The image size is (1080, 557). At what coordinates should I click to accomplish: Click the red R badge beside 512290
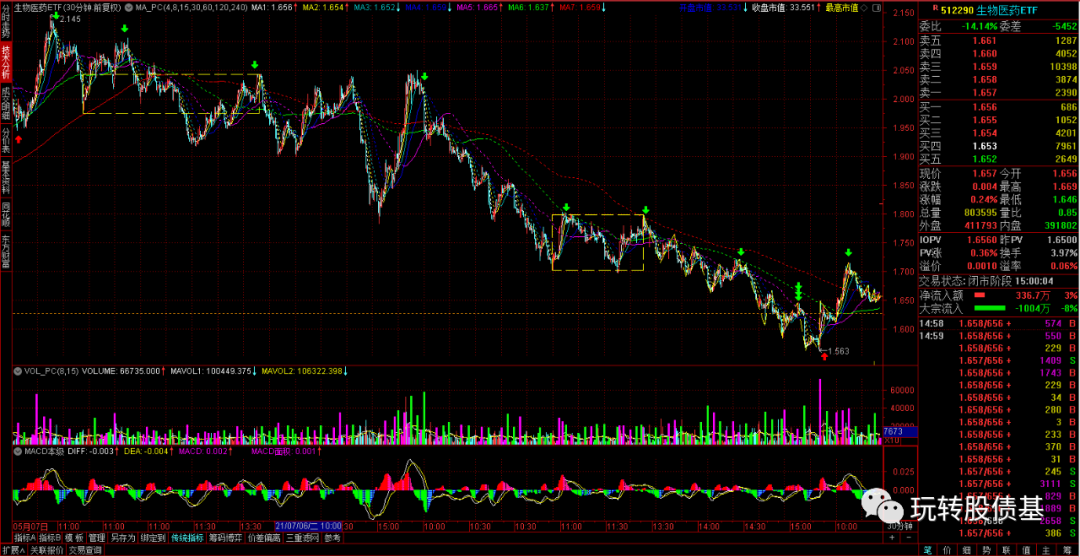(x=935, y=8)
